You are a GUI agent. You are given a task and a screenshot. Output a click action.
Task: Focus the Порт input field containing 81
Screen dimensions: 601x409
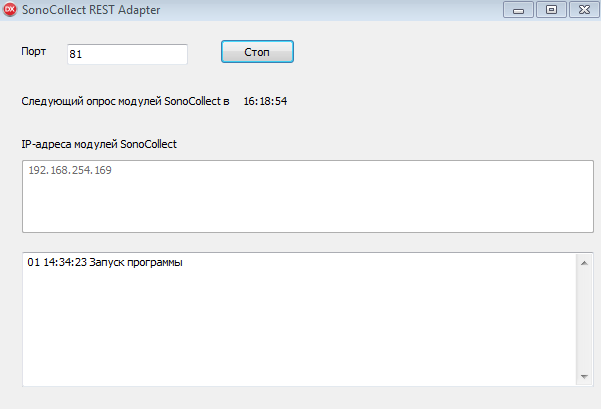pos(127,54)
